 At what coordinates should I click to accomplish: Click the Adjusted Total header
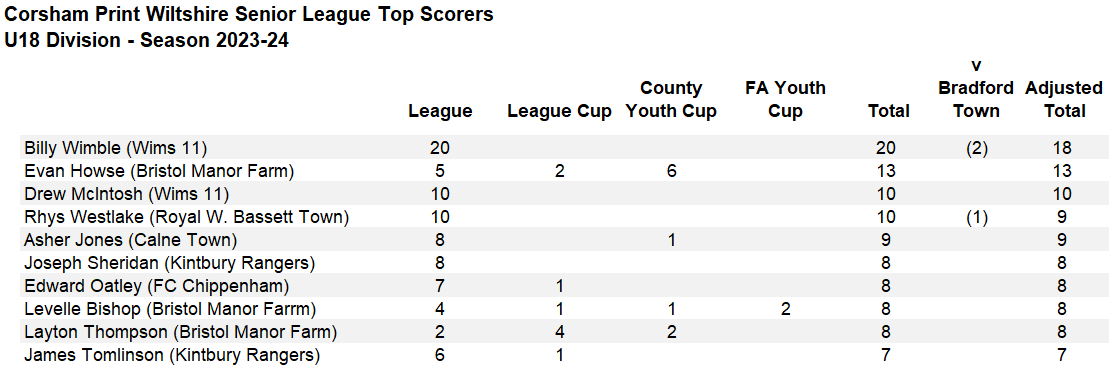[1063, 100]
